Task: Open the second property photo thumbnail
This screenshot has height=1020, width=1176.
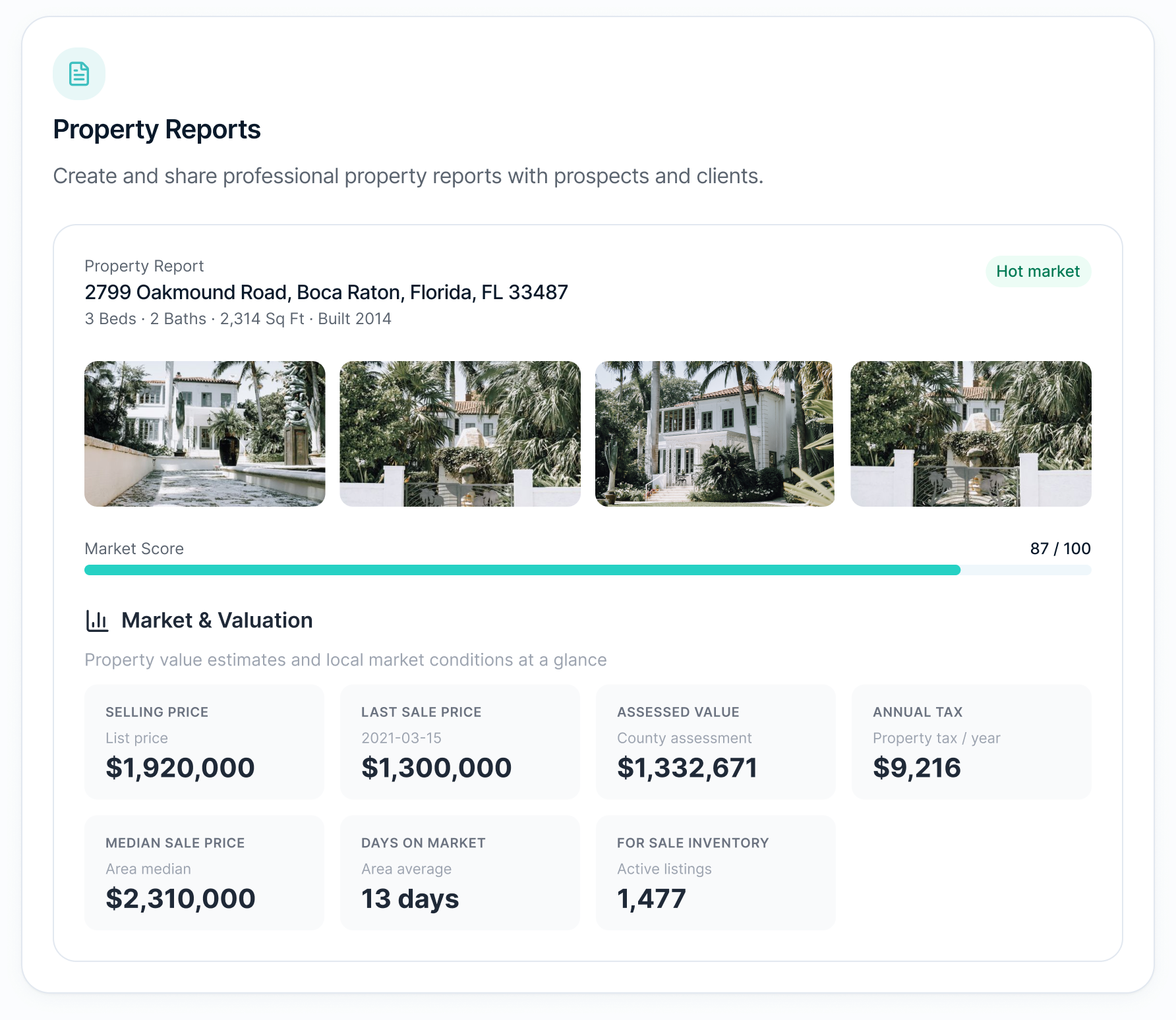Action: click(x=460, y=434)
